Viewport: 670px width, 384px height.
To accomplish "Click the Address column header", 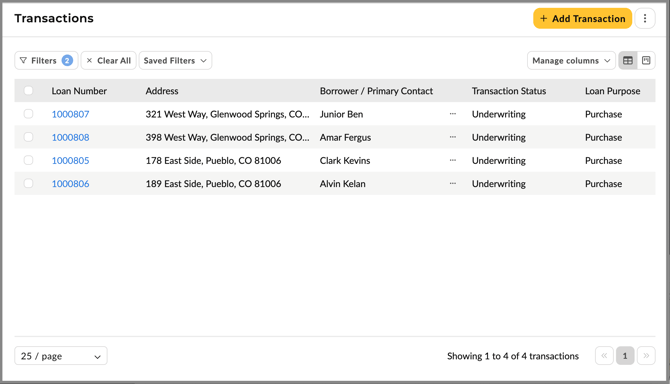I will pyautogui.click(x=162, y=91).
